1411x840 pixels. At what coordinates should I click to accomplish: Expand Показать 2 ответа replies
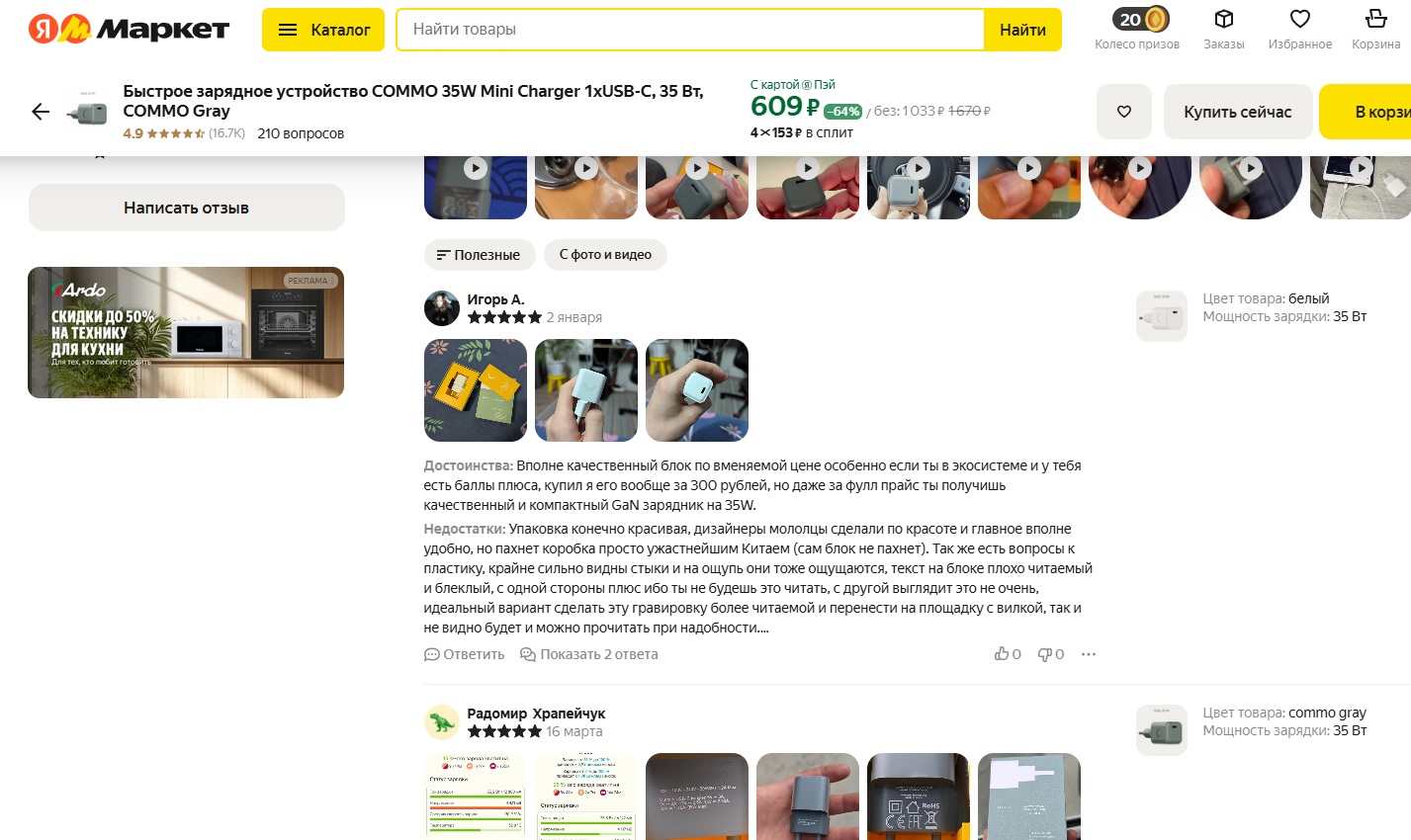589,654
